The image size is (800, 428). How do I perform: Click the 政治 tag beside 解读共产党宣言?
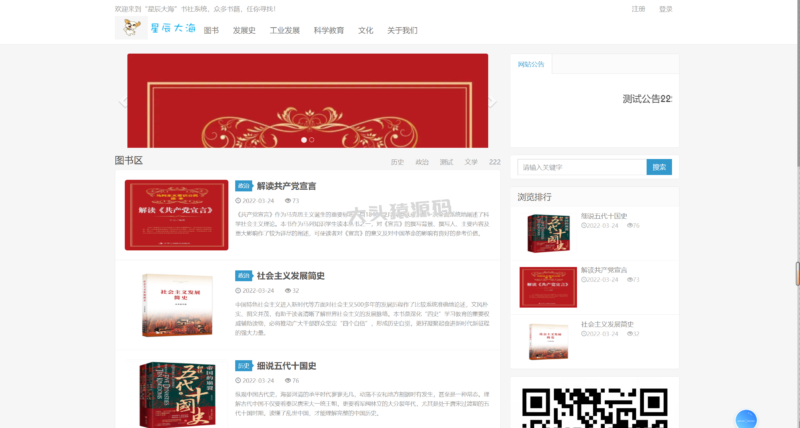[243, 186]
